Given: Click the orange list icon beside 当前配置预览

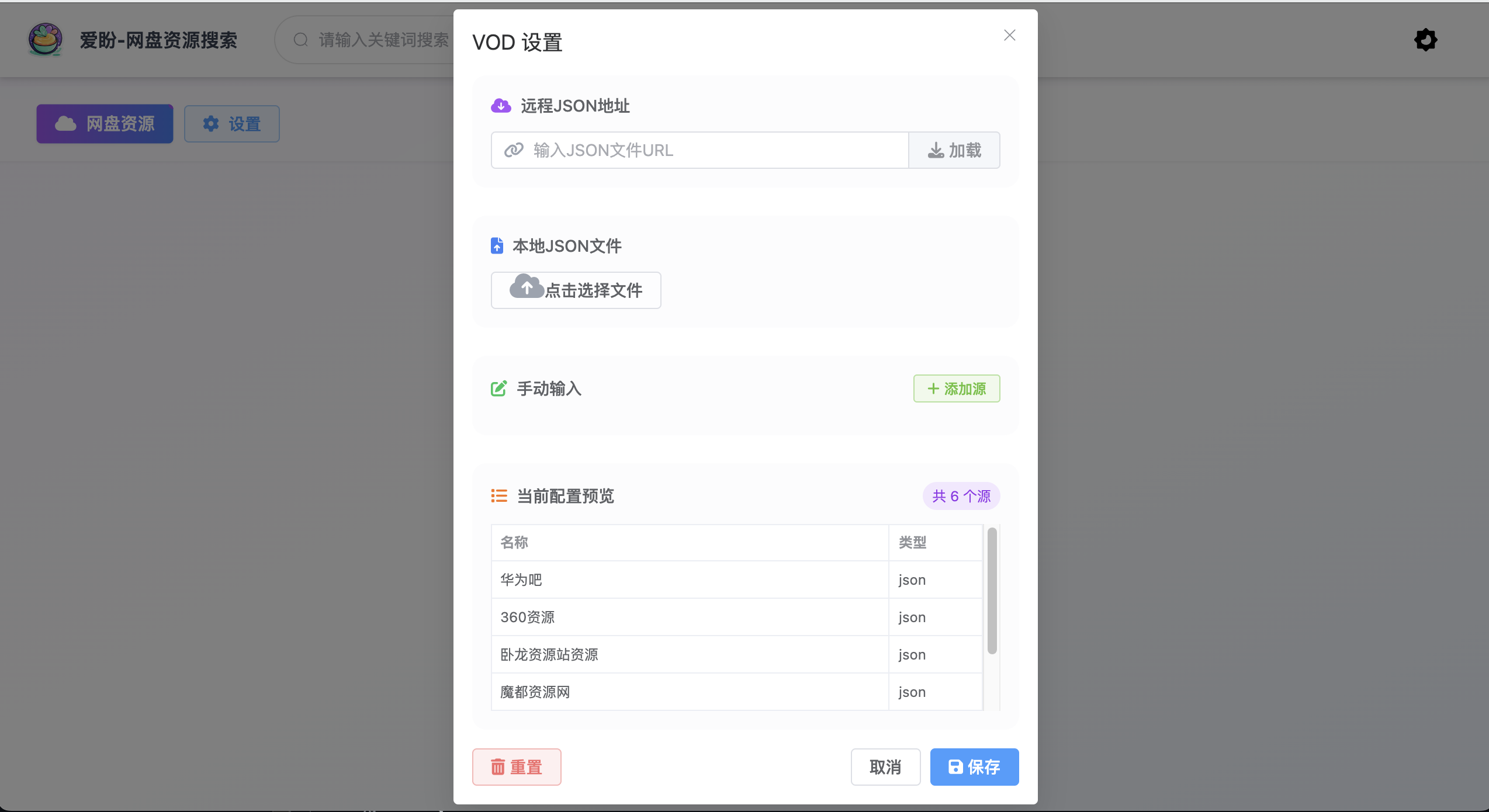Looking at the screenshot, I should [x=499, y=496].
